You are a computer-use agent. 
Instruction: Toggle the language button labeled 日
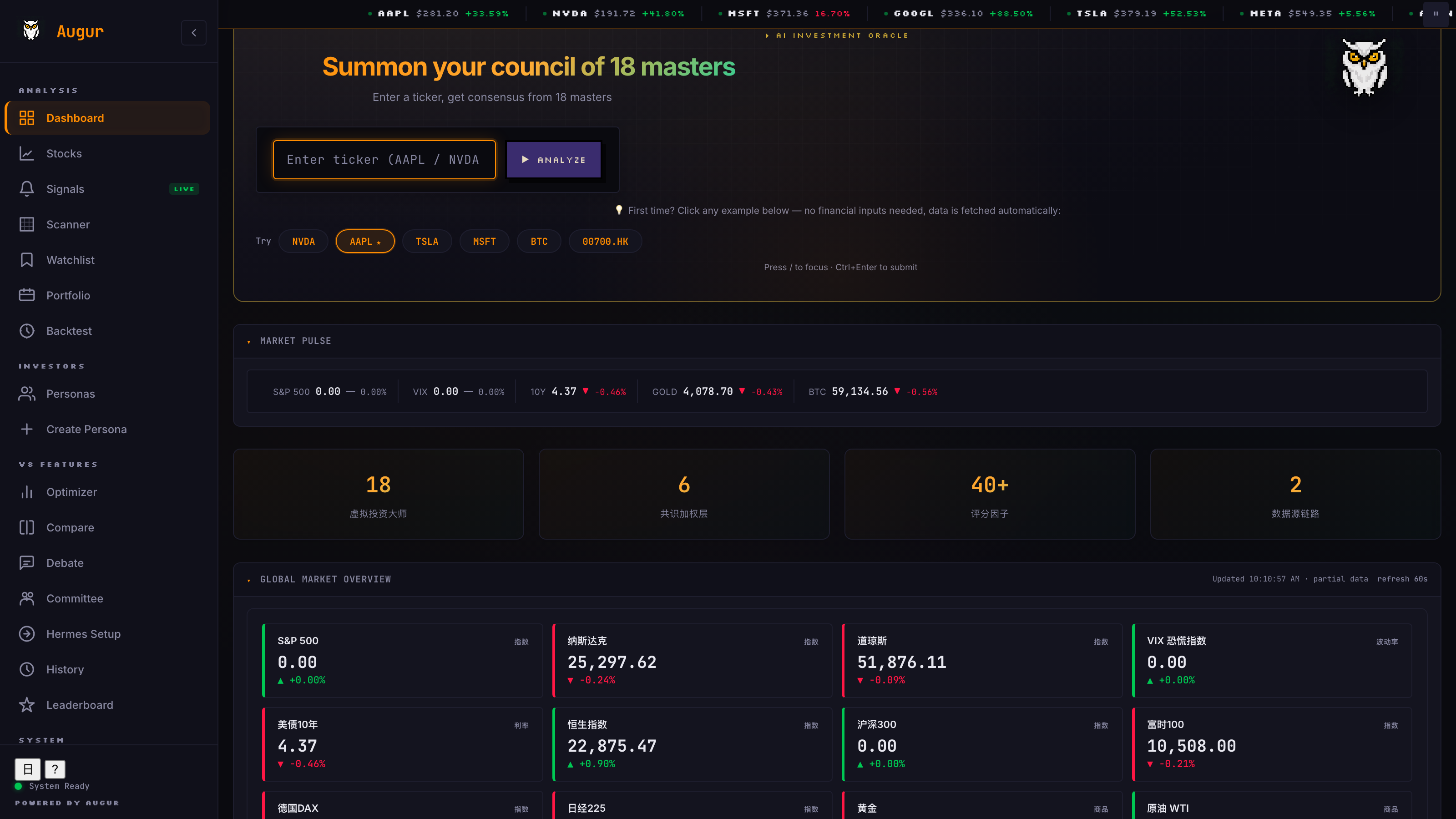pyautogui.click(x=28, y=768)
